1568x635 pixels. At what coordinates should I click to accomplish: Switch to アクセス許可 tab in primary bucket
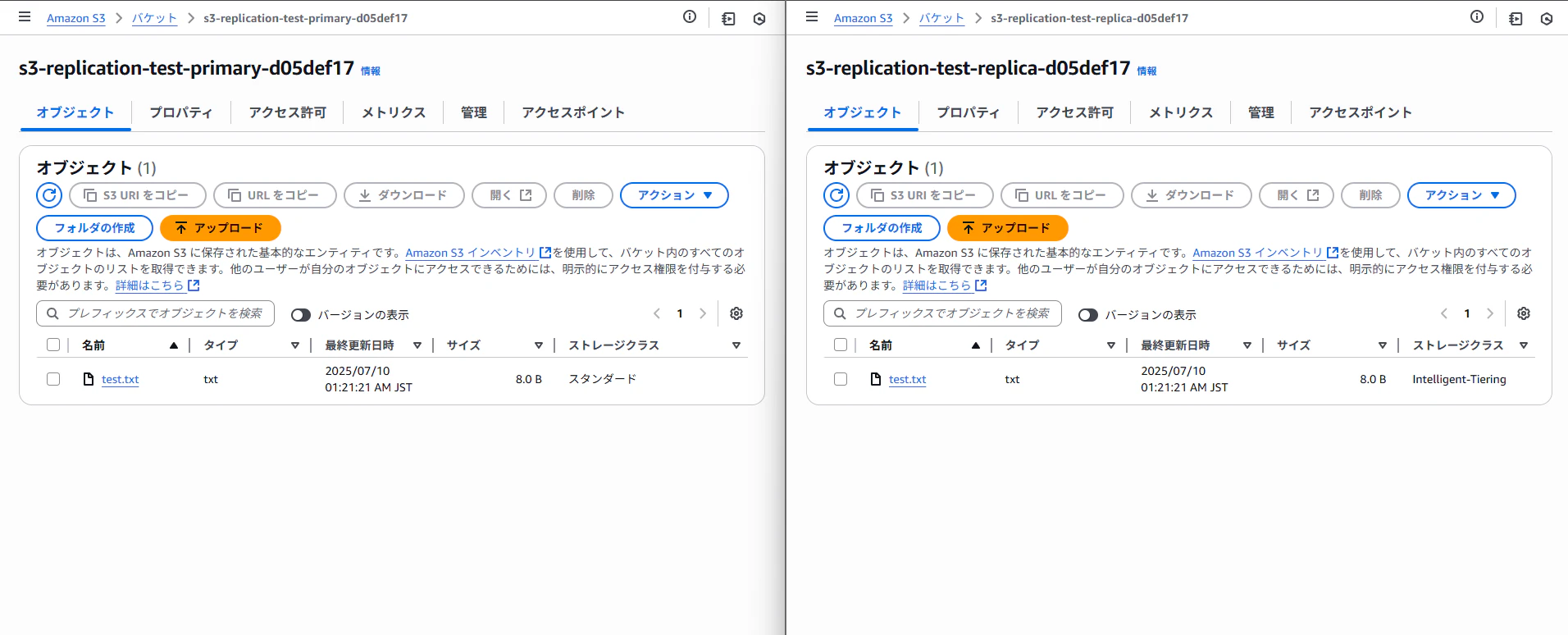287,112
